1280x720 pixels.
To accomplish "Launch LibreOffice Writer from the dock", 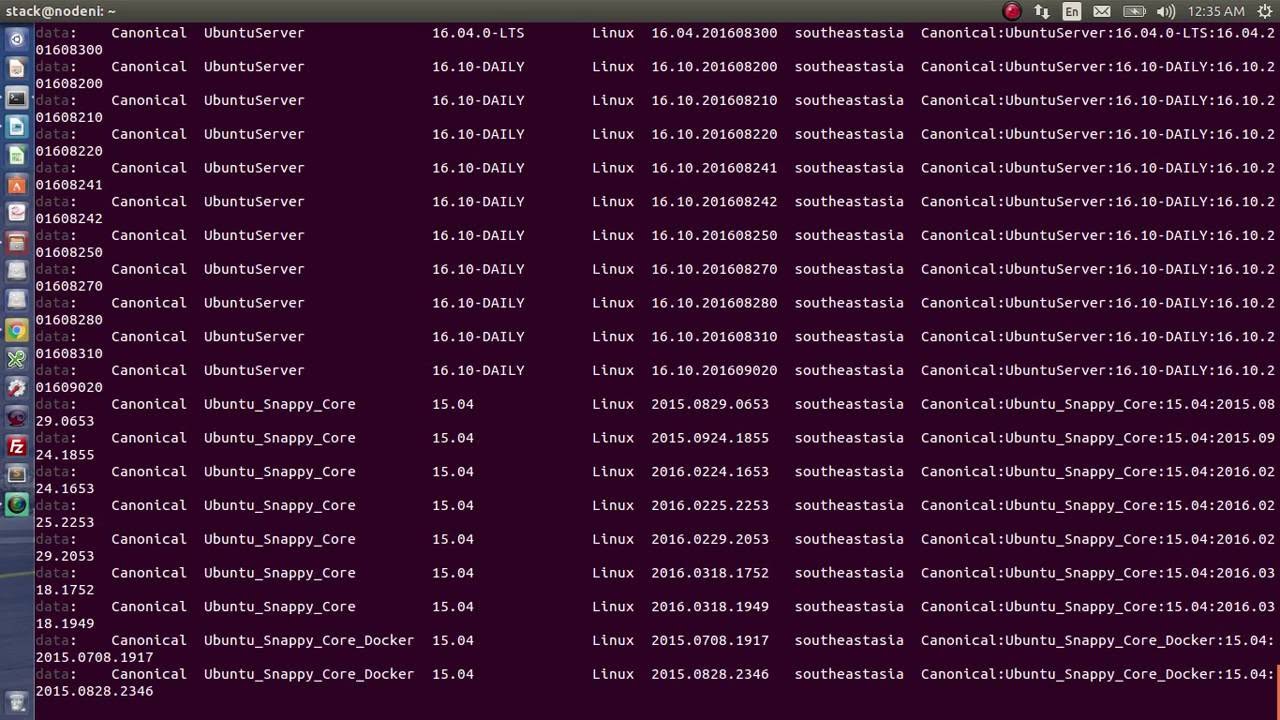I will [x=16, y=127].
